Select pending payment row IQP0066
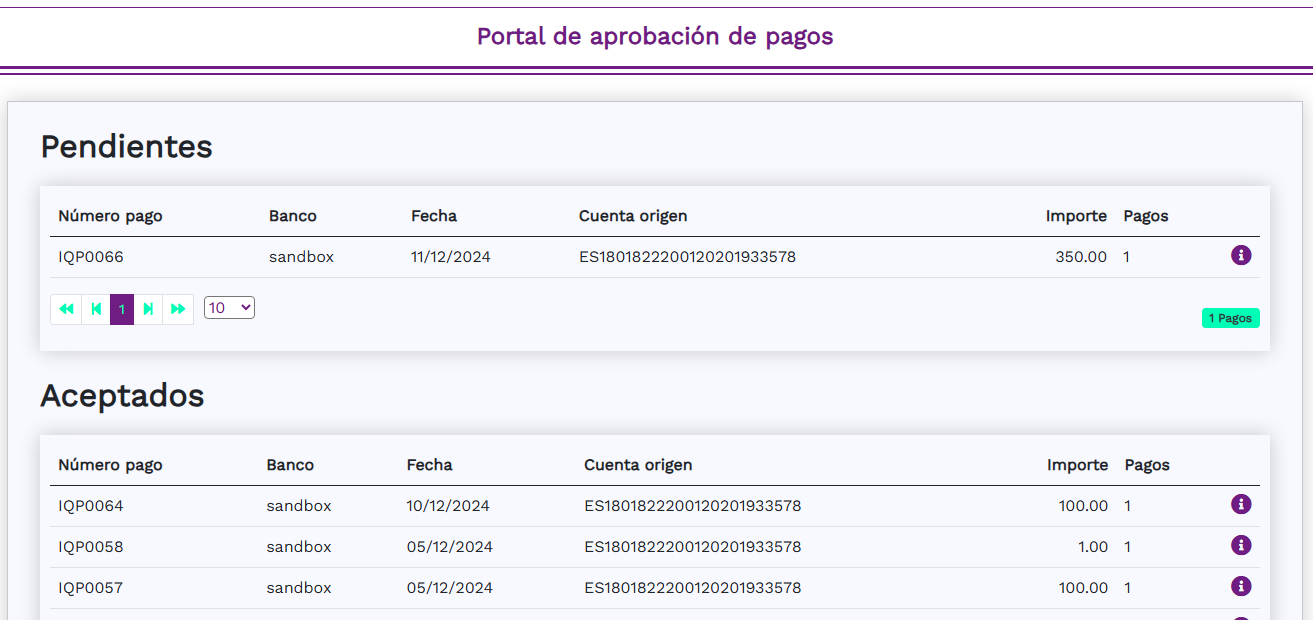The width and height of the screenshot is (1313, 620). (x=91, y=257)
